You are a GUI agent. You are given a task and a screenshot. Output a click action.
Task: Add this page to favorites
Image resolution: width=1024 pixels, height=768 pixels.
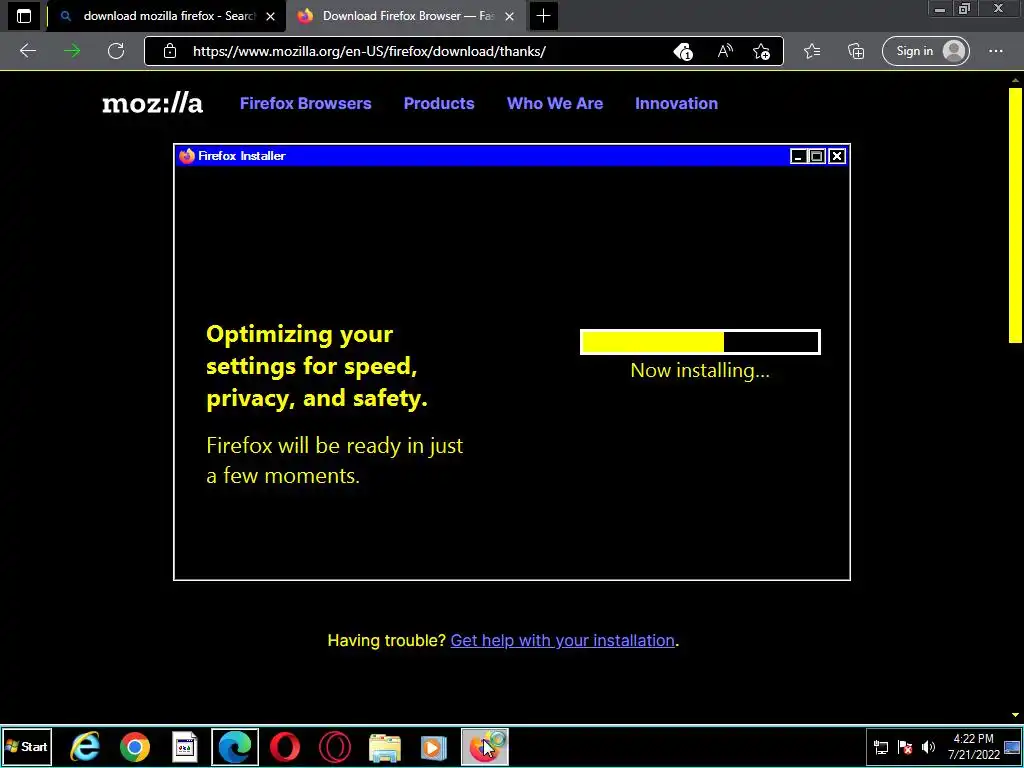click(761, 51)
